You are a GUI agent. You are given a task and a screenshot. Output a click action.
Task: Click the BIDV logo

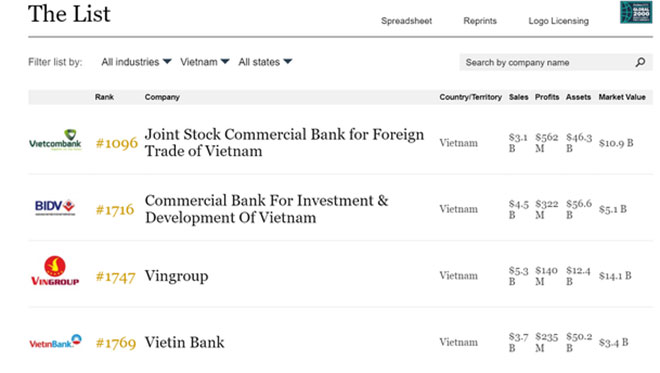coord(55,207)
